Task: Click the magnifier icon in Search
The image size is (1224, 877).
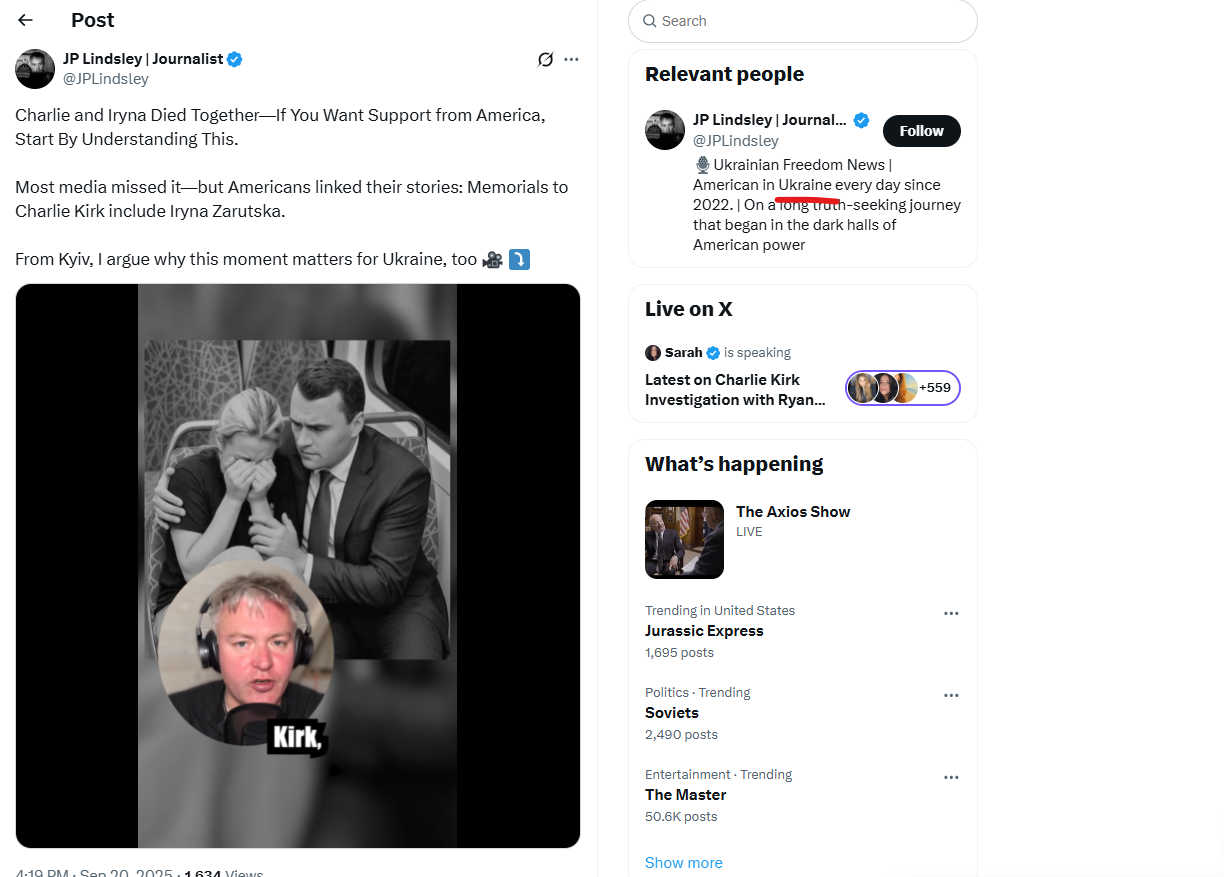Action: [x=650, y=21]
